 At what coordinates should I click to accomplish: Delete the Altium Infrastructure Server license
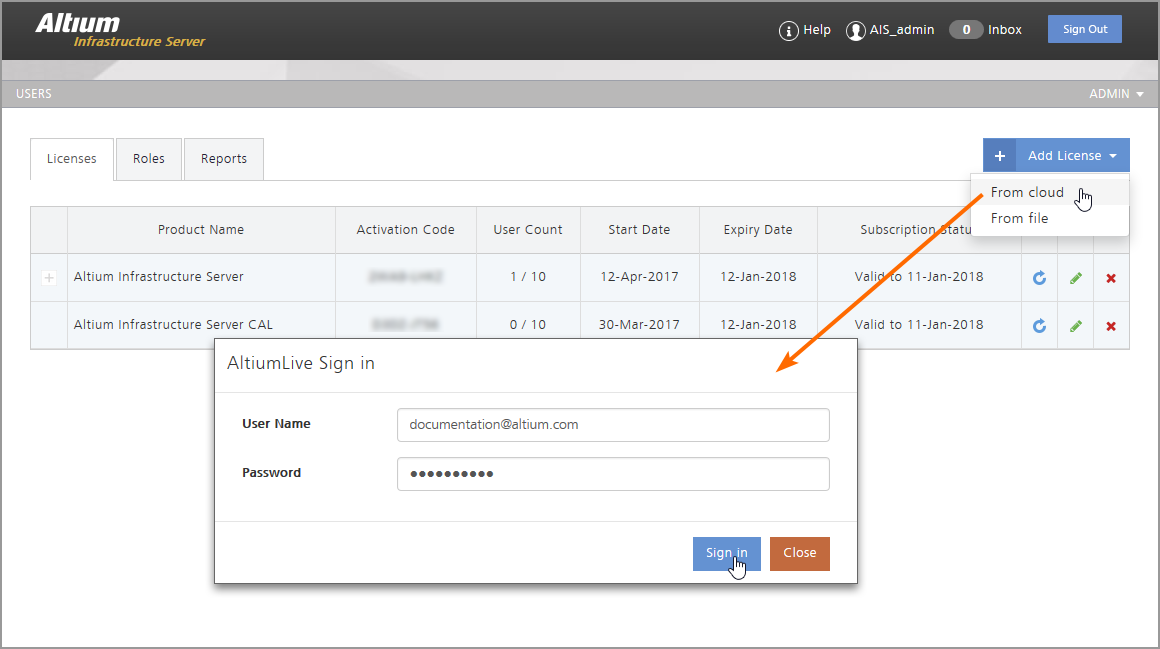(x=1111, y=278)
